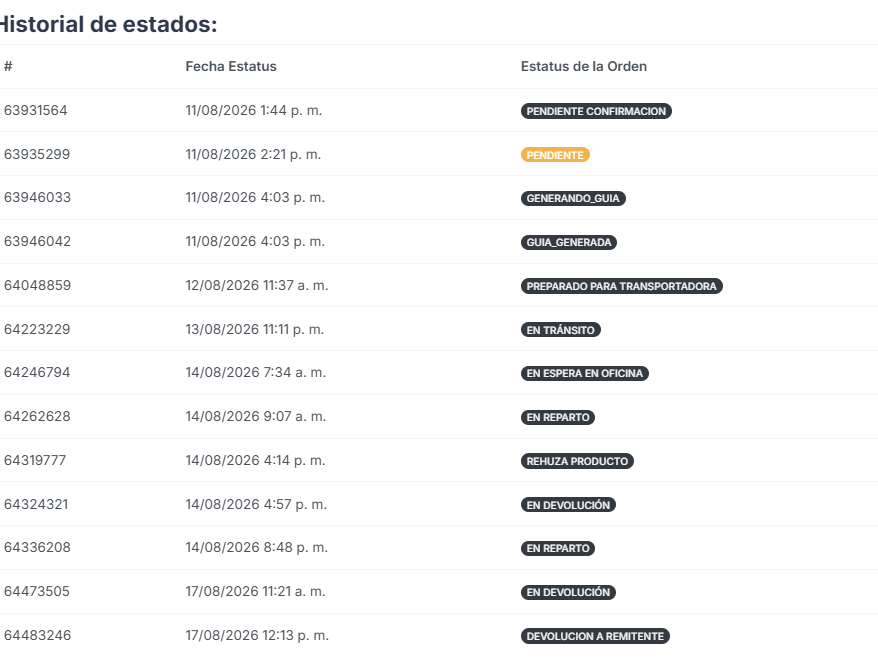Select status record number 63931564

[x=35, y=110]
